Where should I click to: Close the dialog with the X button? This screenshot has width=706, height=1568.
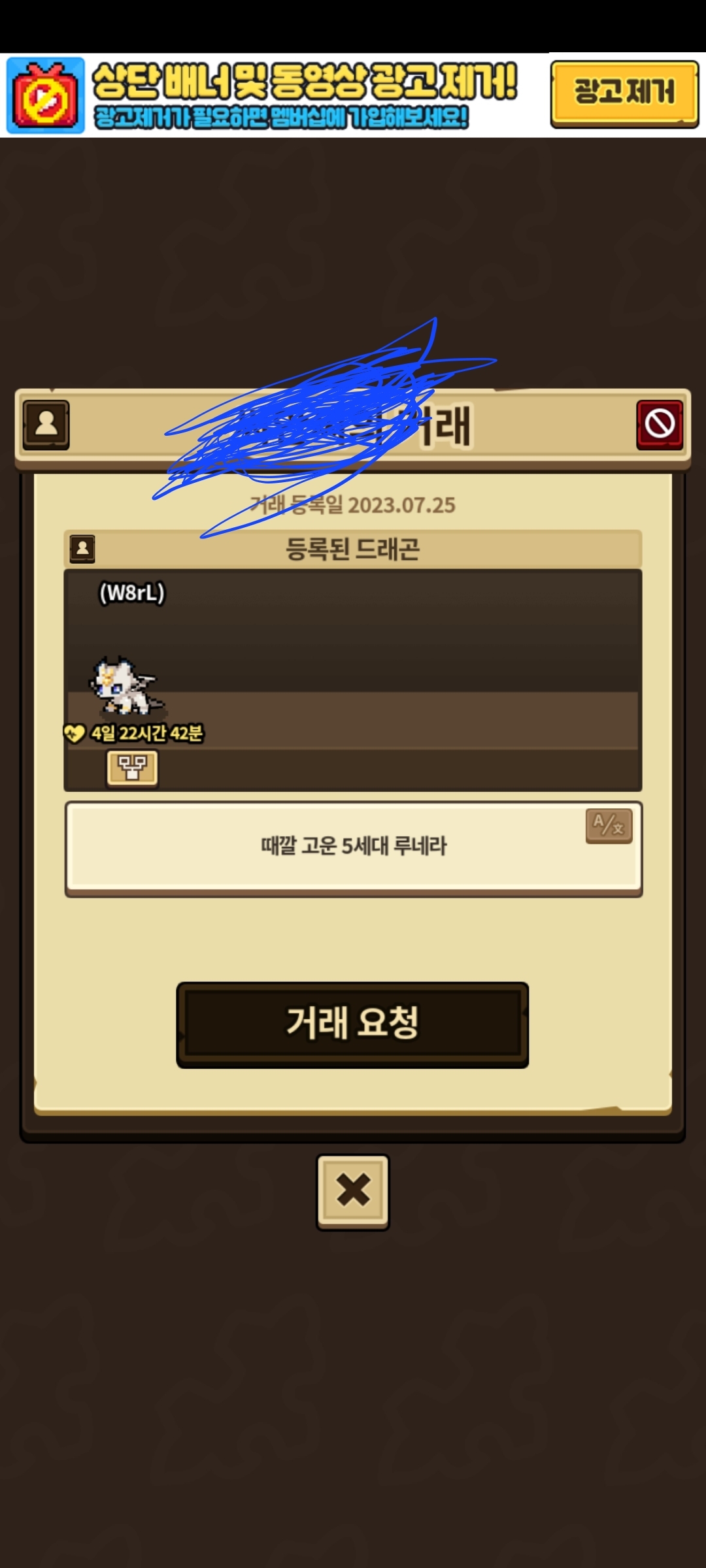353,1192
